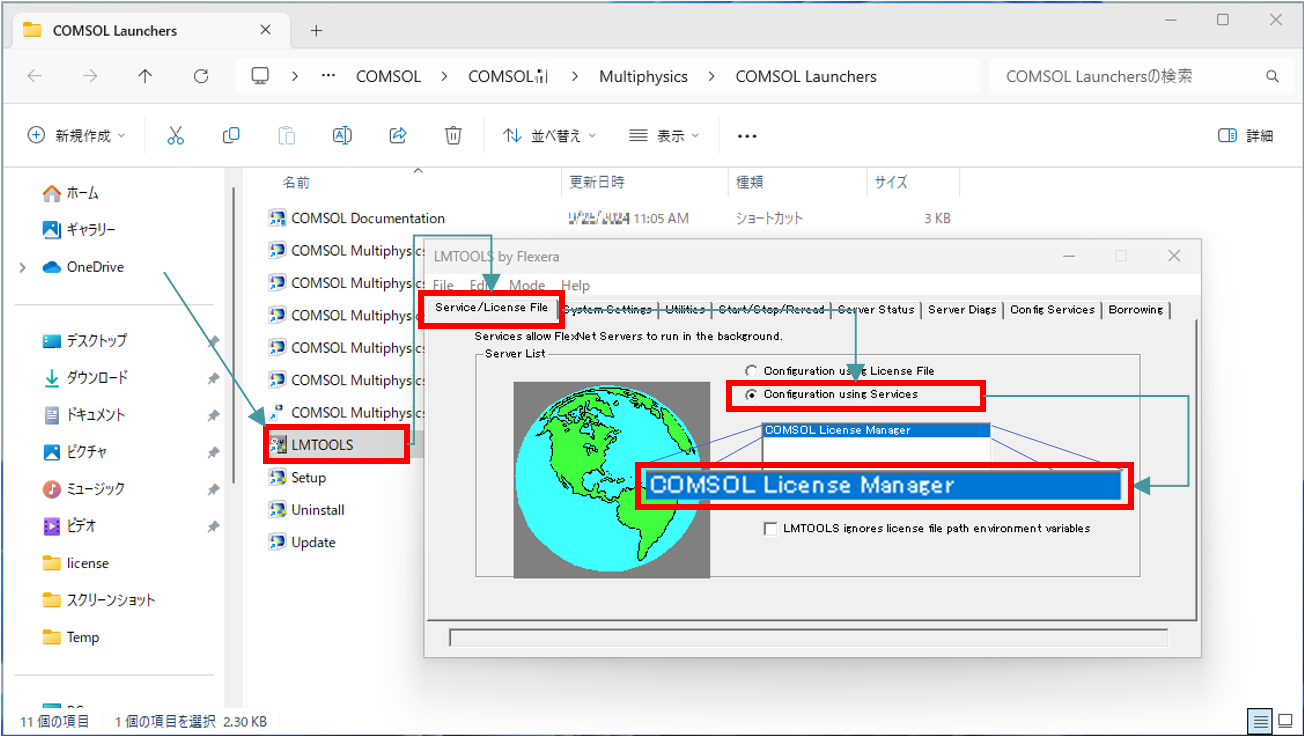The height and width of the screenshot is (736, 1304).
Task: Select Configuration using License File radio button
Action: coord(752,371)
